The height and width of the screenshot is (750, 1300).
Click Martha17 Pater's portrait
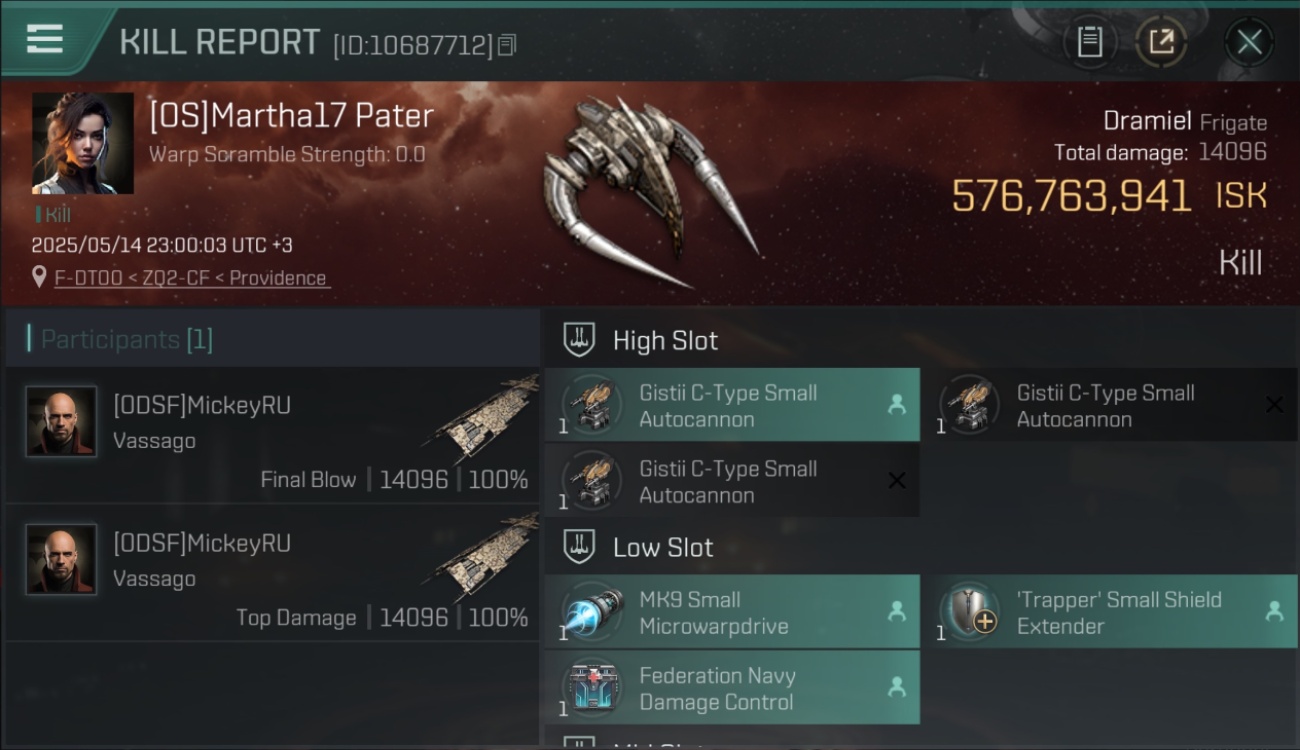click(x=83, y=143)
